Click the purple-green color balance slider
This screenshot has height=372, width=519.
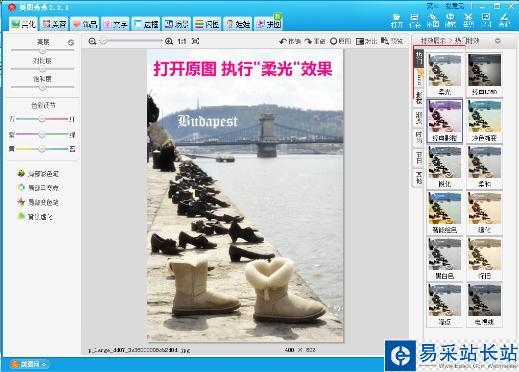42,134
